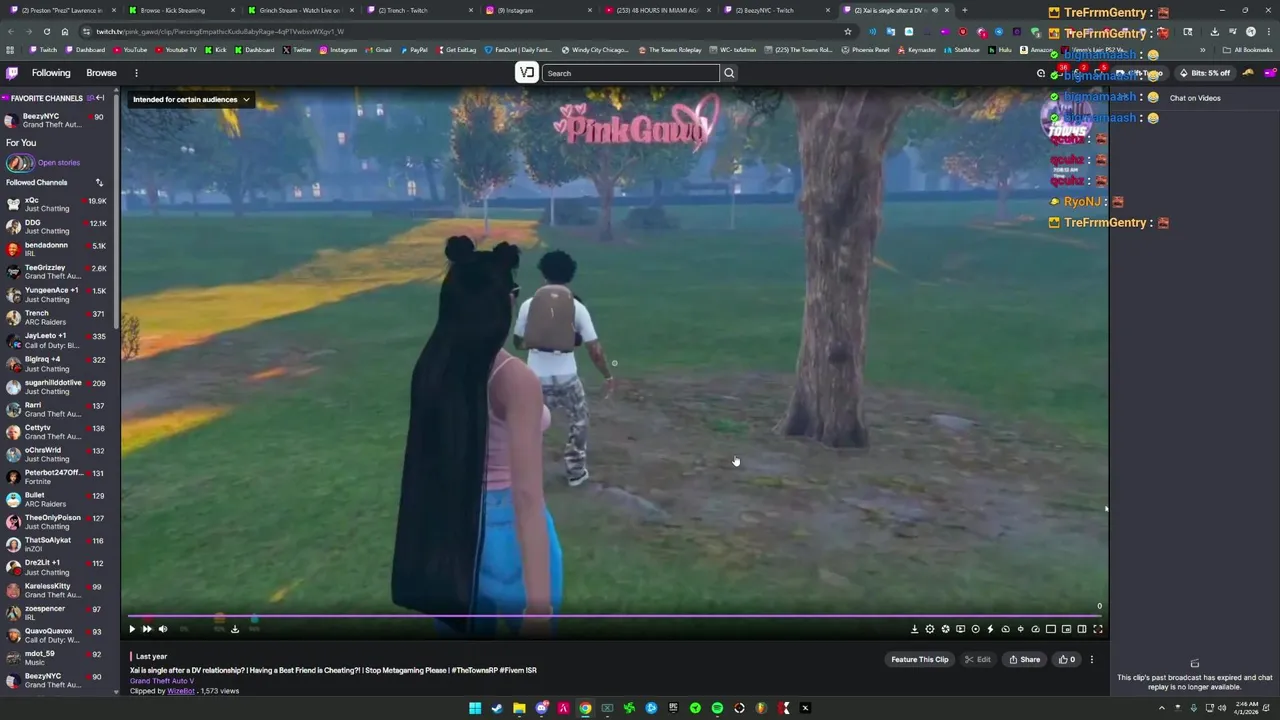Click the Feature This Clip button

pos(920,659)
